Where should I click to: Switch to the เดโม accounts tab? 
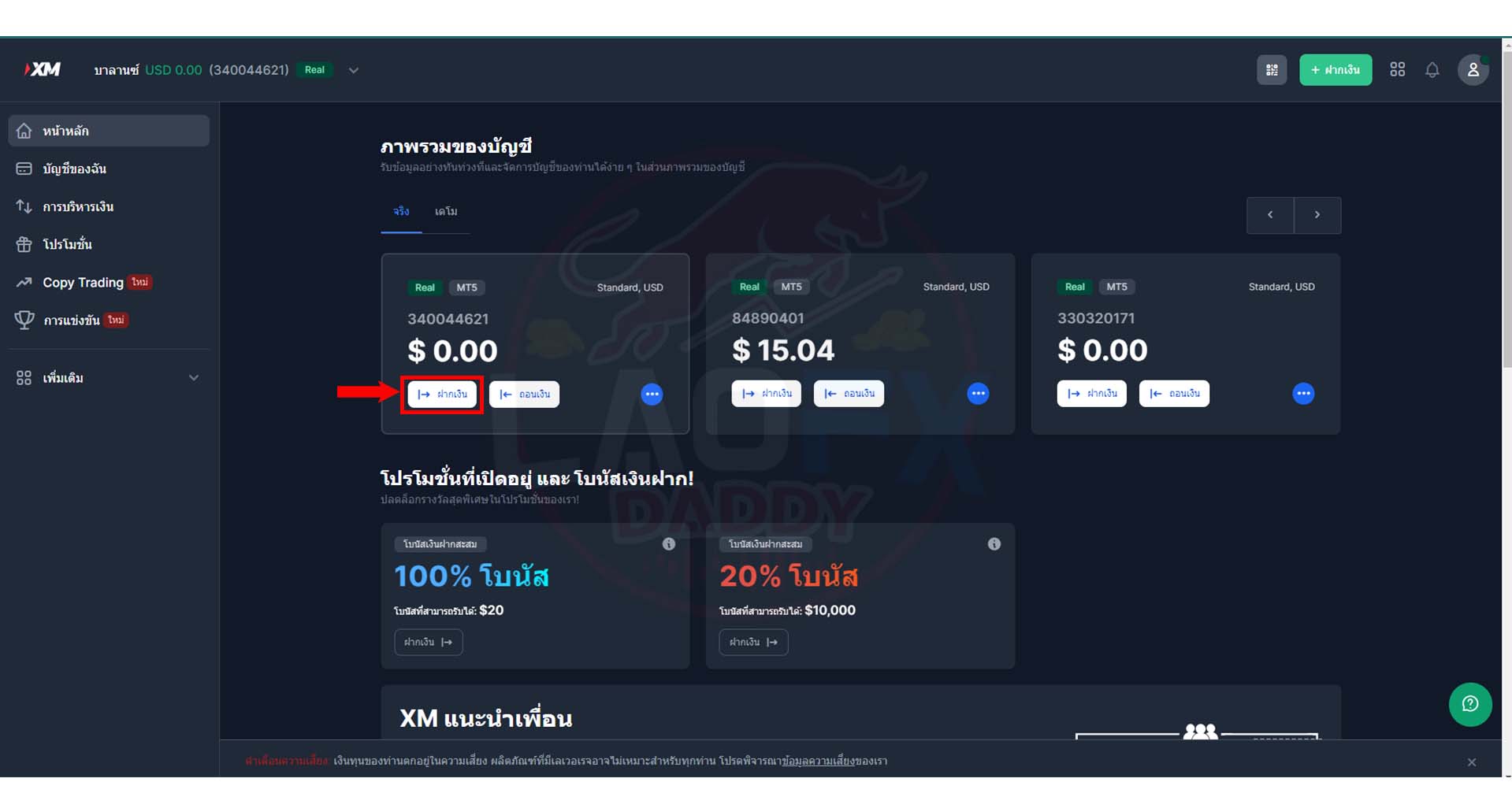(x=446, y=212)
